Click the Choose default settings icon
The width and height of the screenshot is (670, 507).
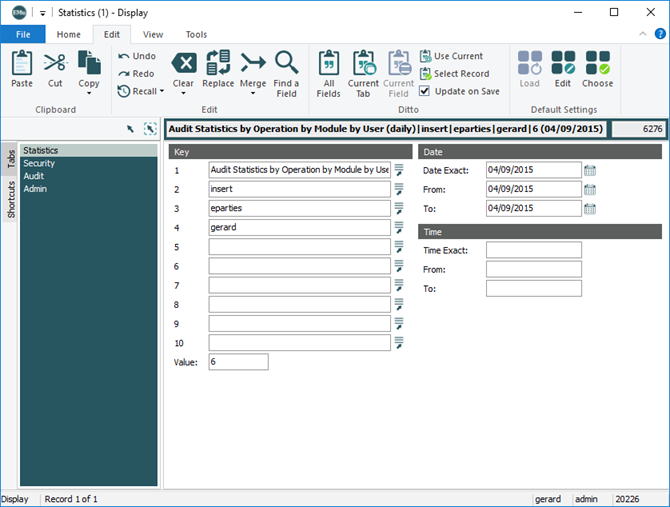(x=598, y=64)
